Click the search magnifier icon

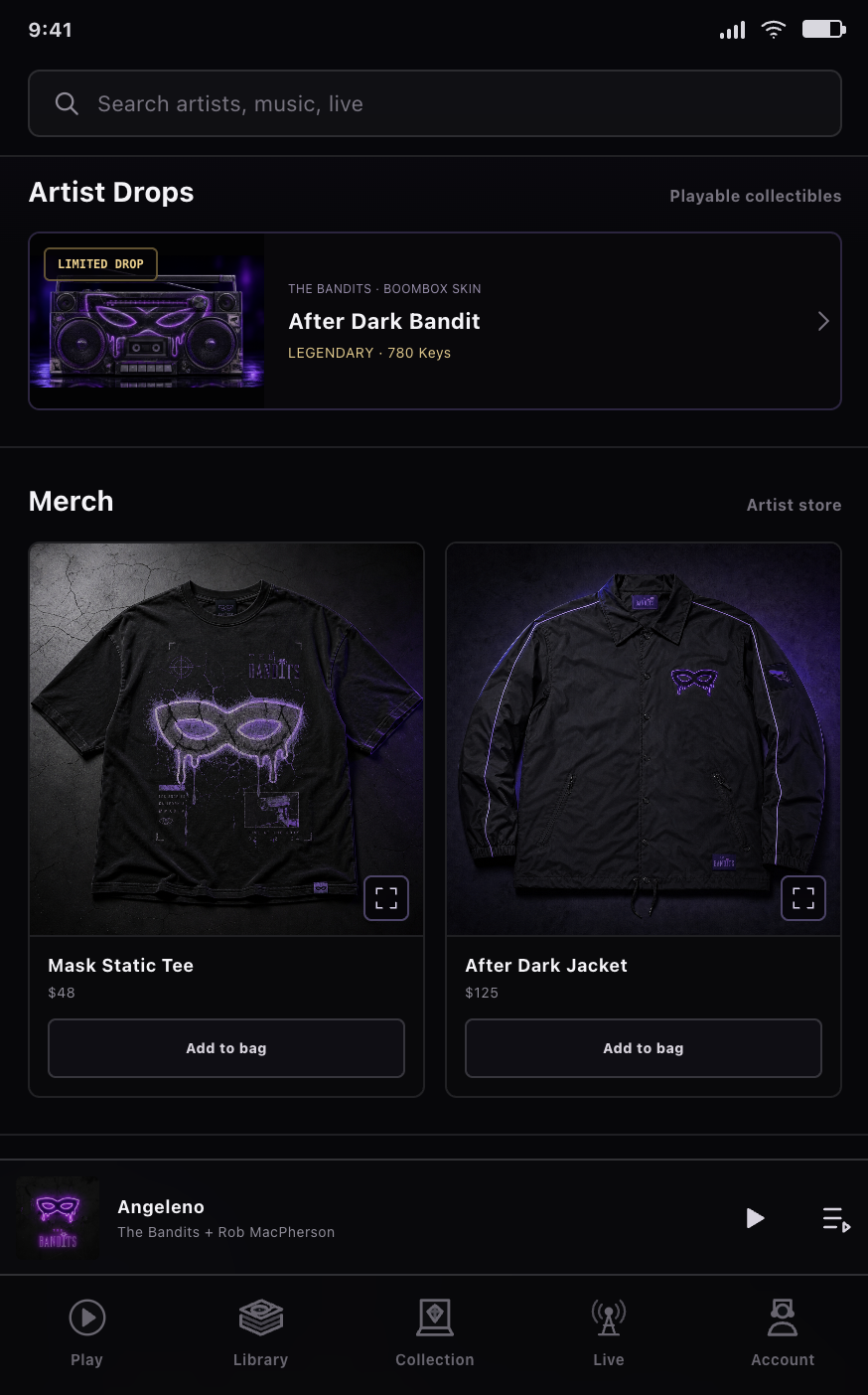(67, 103)
